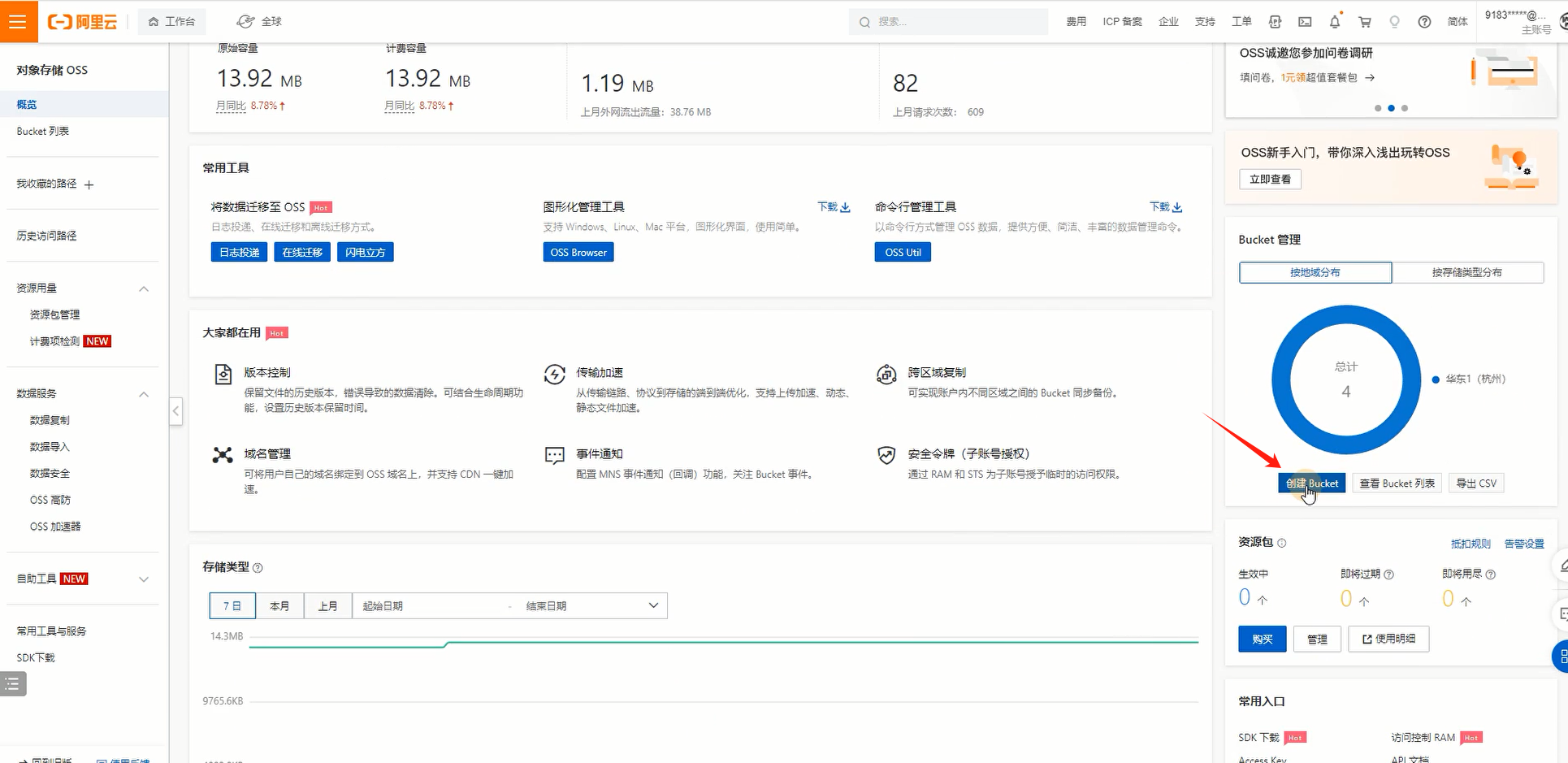Open the ICP 备案 top menu
Screen dimensions: 1568x763
coord(1123,22)
